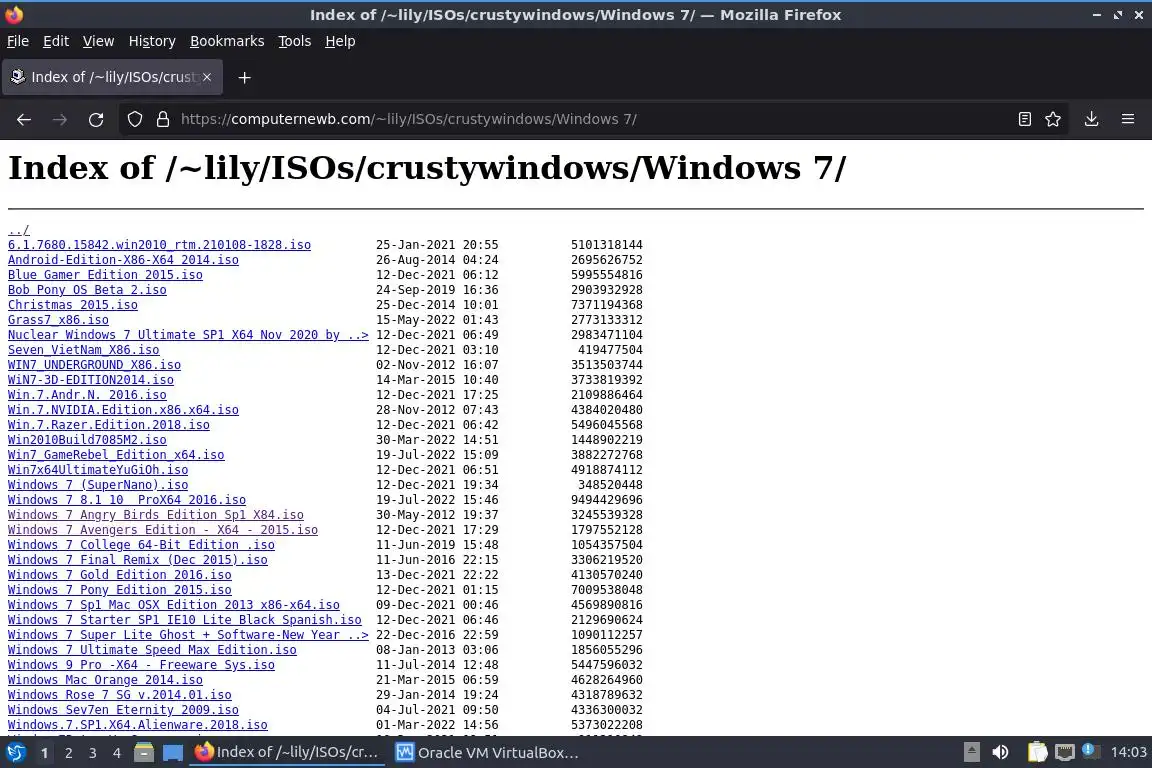Open Win.7.NVIDIA.Edition.x86.x64.iso link
The width and height of the screenshot is (1152, 768).
(x=123, y=409)
